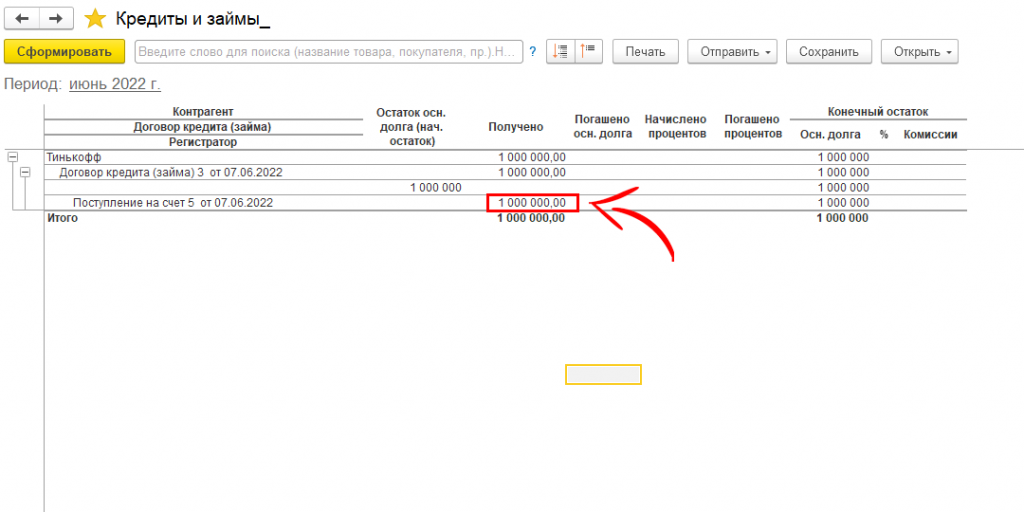The image size is (1024, 512).
Task: Open the Открыть dropdown menu
Action: coord(919,51)
